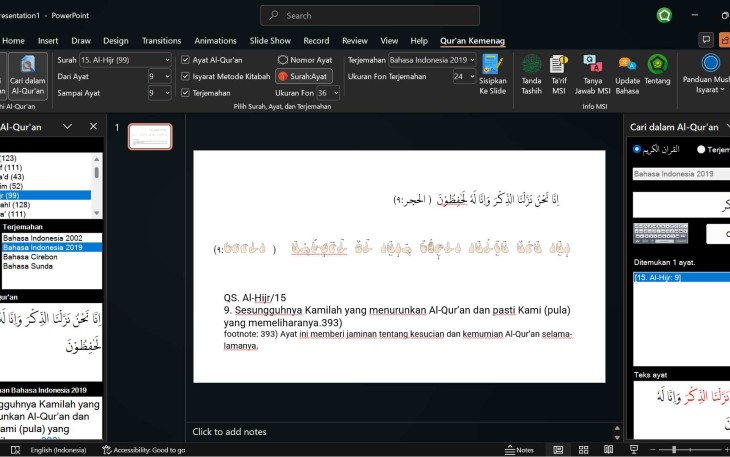
Task: Toggle the Ayat Al-Qur'an checkbox
Action: point(186,60)
